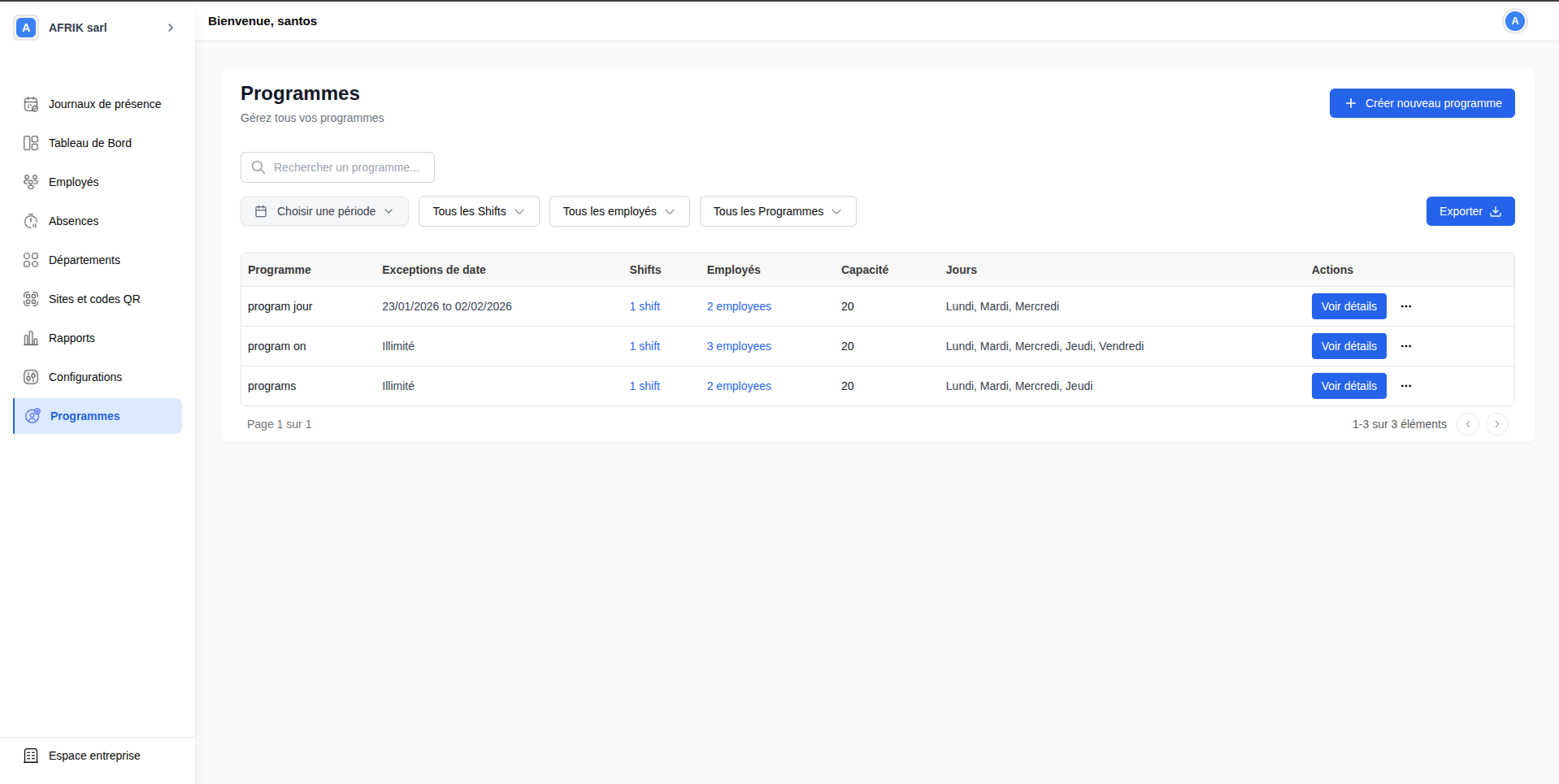This screenshot has width=1559, height=784.
Task: Click the Employés people icon
Action: [x=31, y=182]
